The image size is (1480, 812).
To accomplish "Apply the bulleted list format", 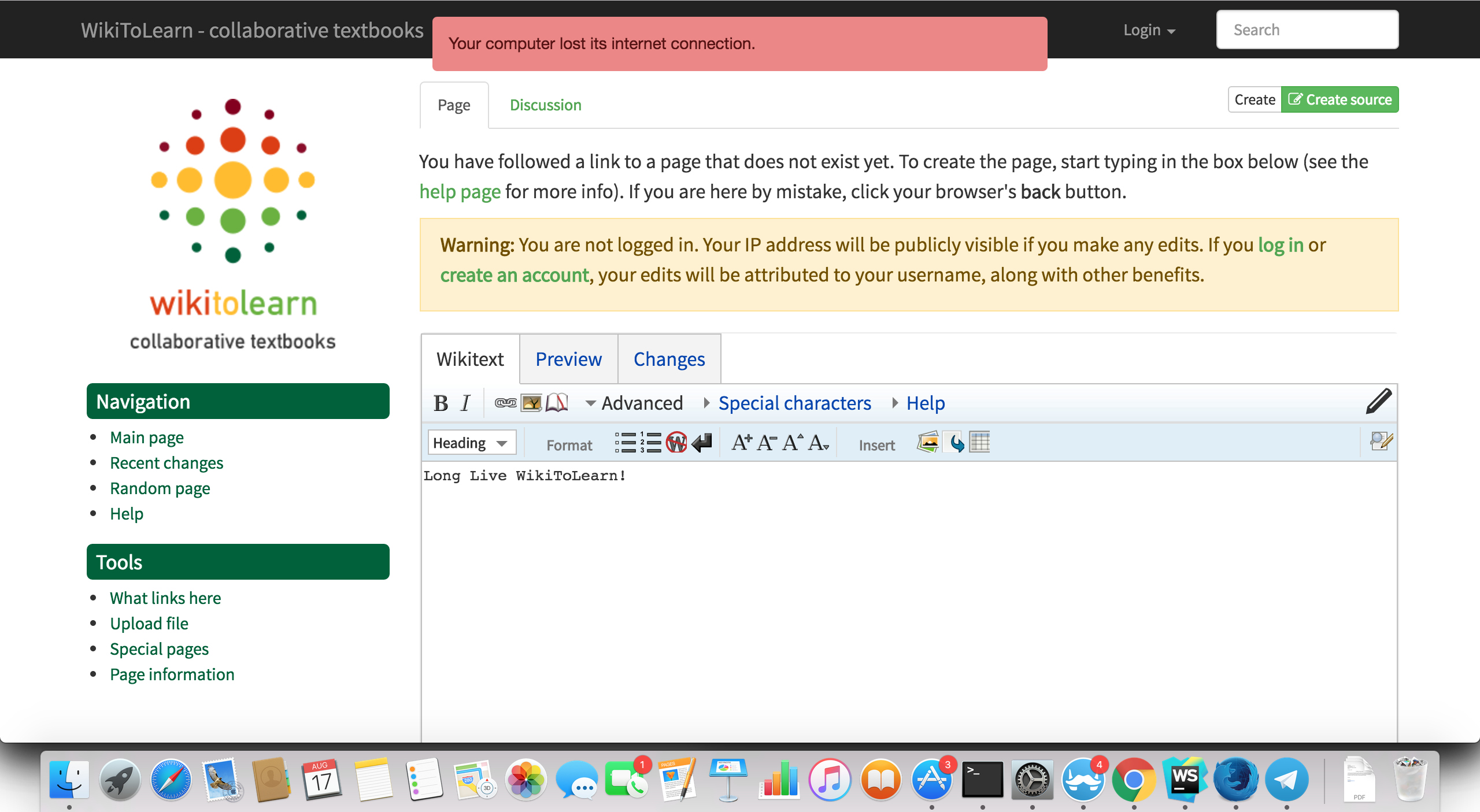I will click(625, 443).
